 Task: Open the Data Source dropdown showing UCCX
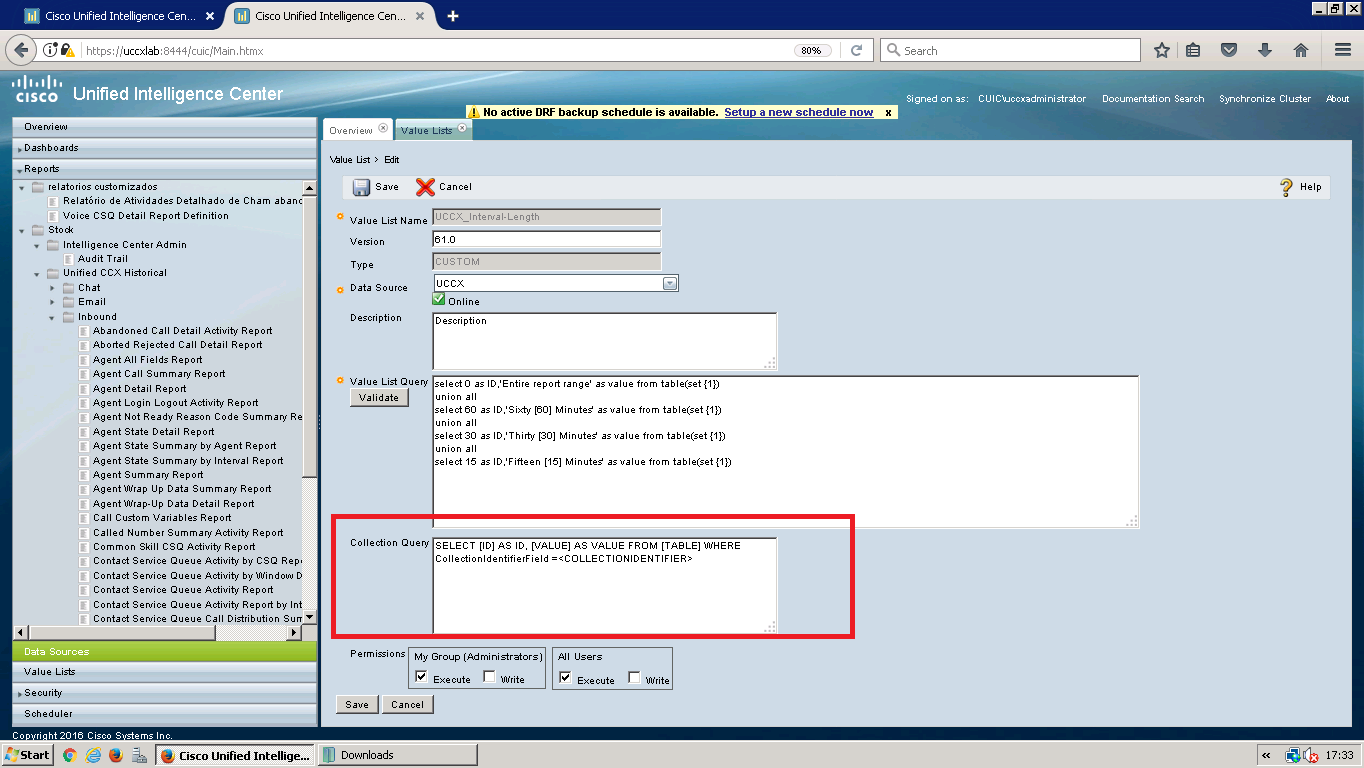670,283
